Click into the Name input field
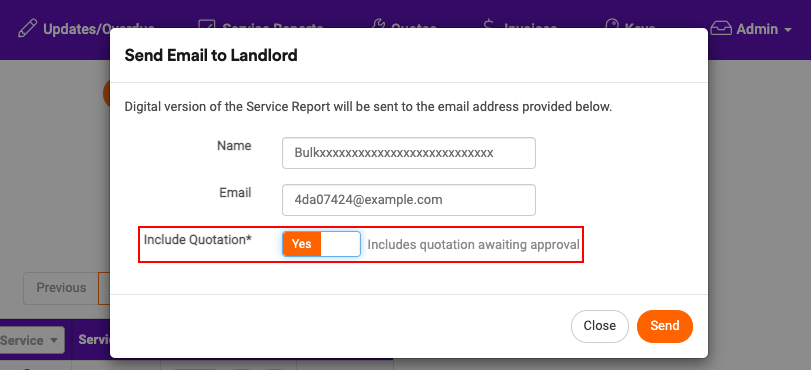 click(409, 153)
